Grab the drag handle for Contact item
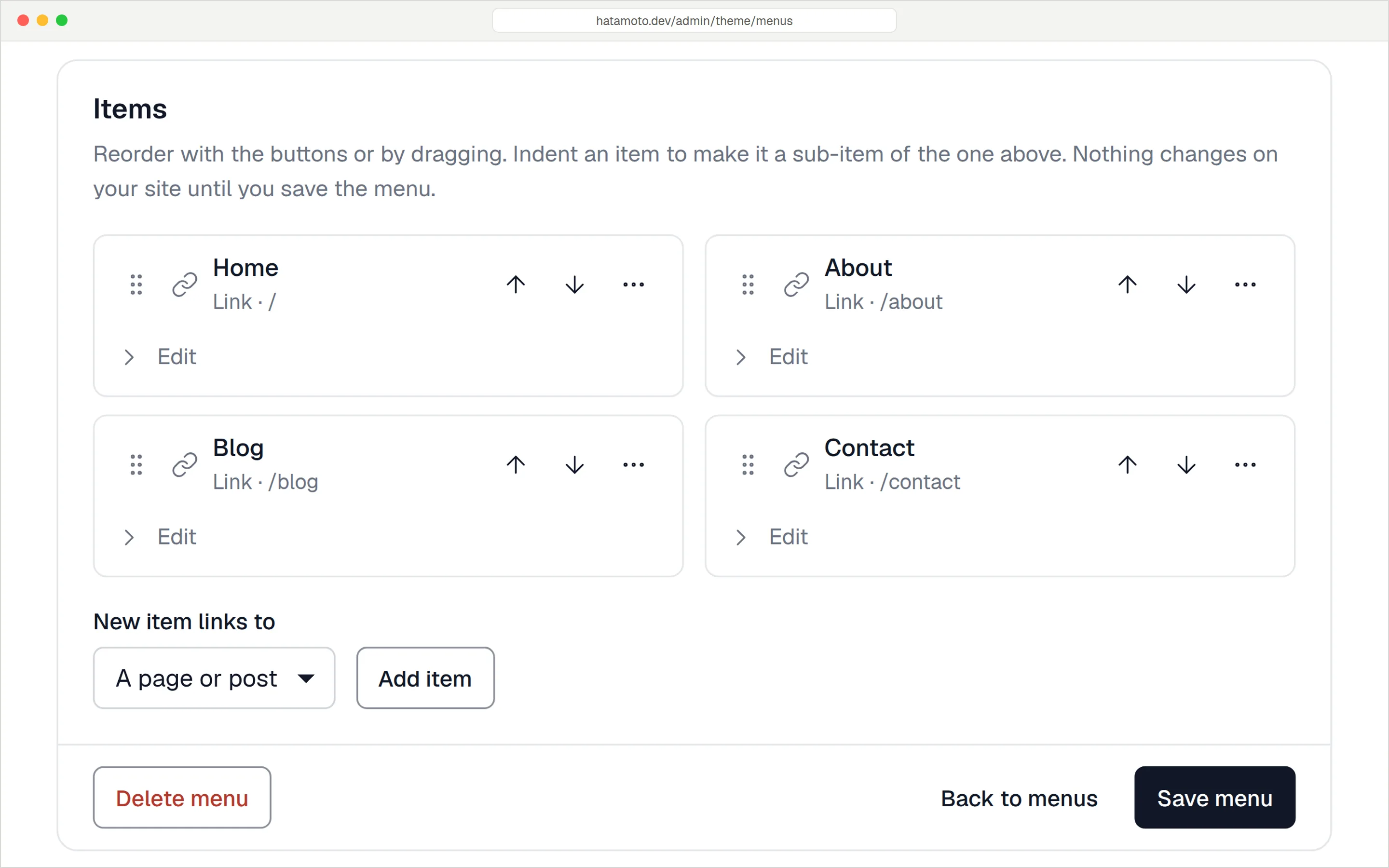The image size is (1389, 868). (748, 465)
